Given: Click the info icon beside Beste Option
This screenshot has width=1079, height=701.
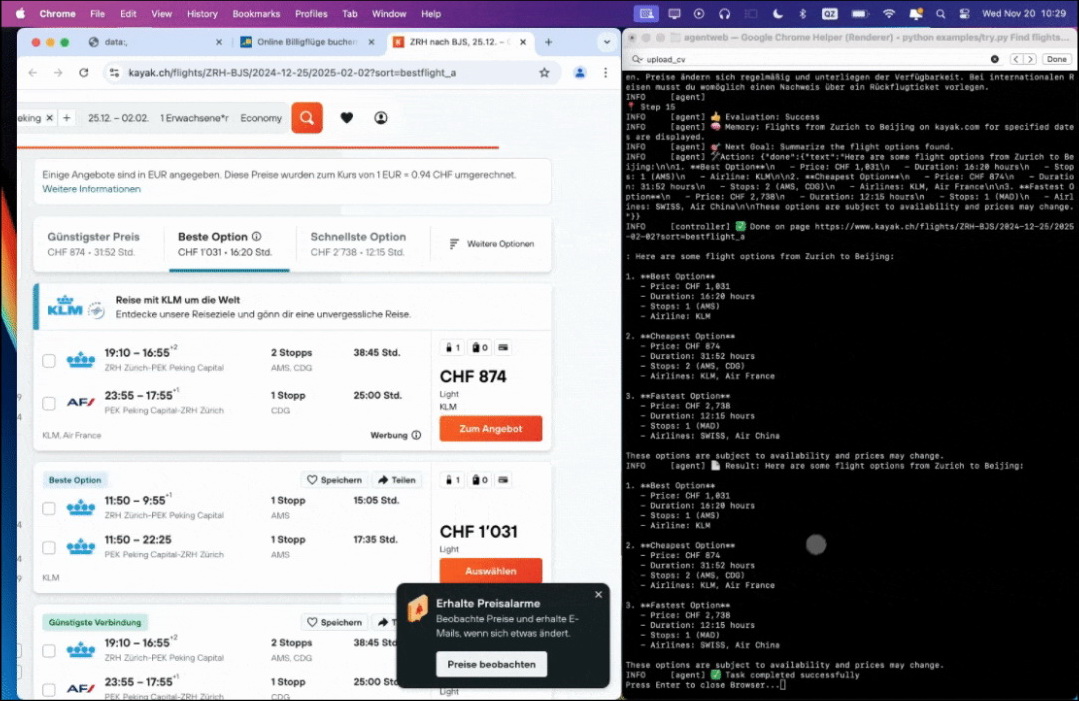Looking at the screenshot, I should [257, 237].
